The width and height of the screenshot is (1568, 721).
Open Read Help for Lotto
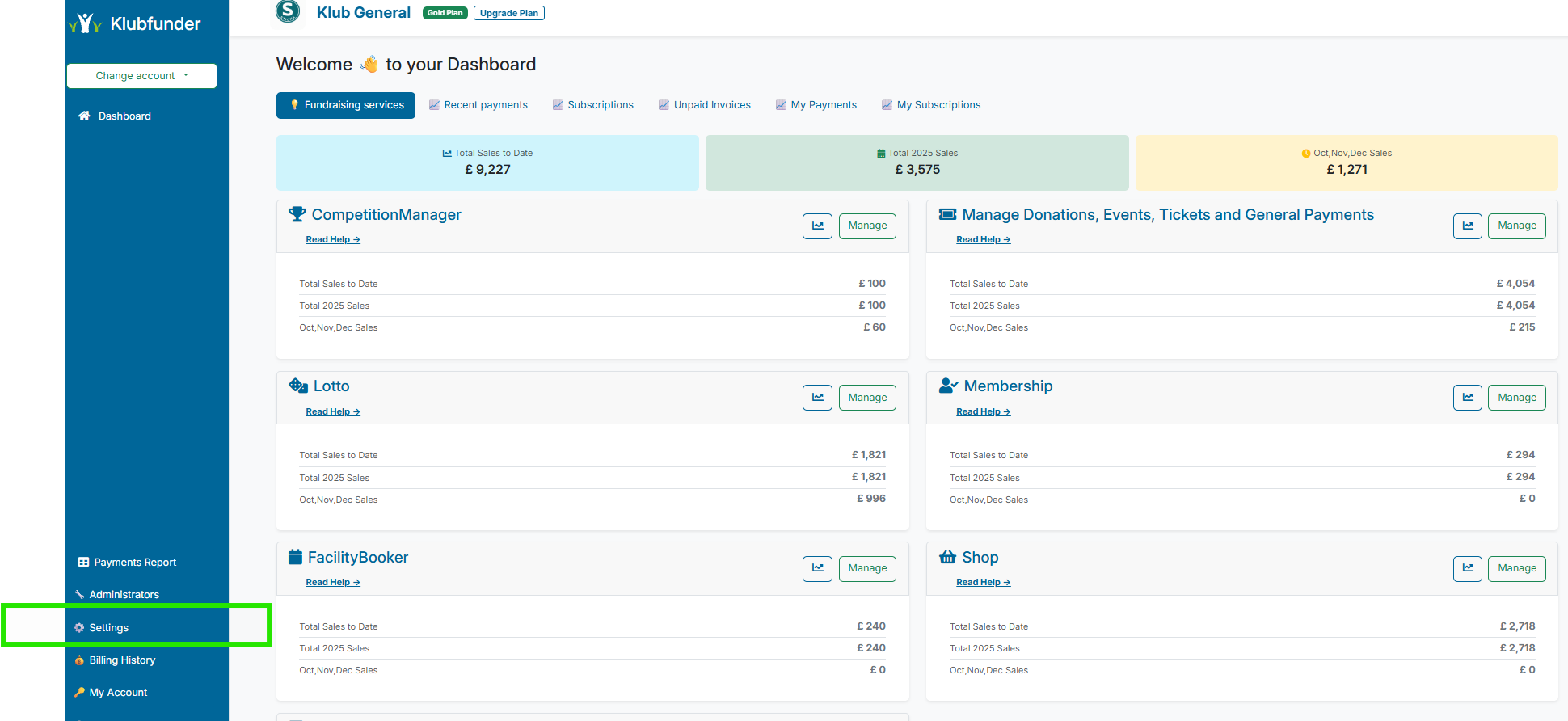[x=333, y=412]
